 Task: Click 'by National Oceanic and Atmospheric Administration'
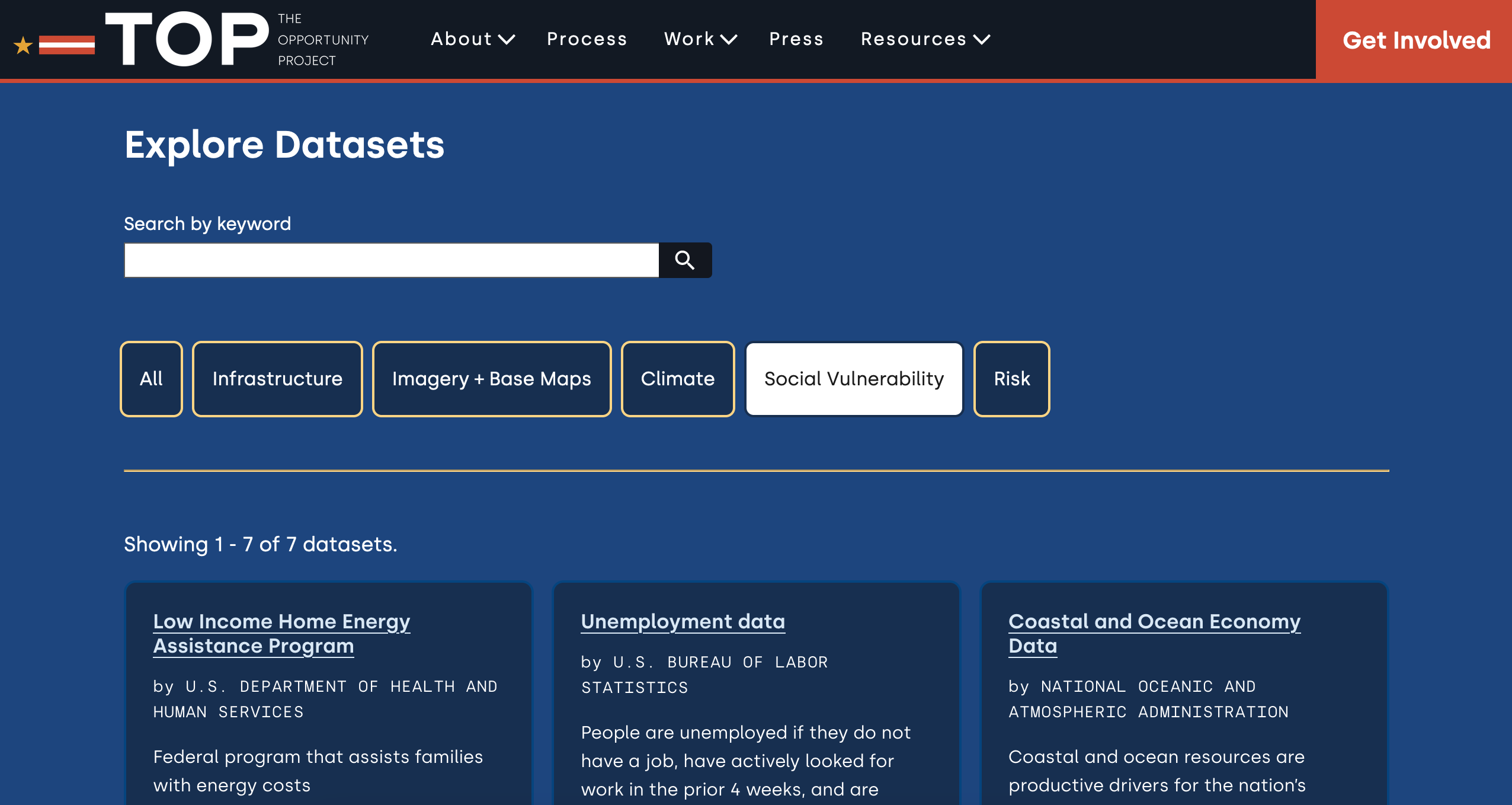click(x=1148, y=699)
